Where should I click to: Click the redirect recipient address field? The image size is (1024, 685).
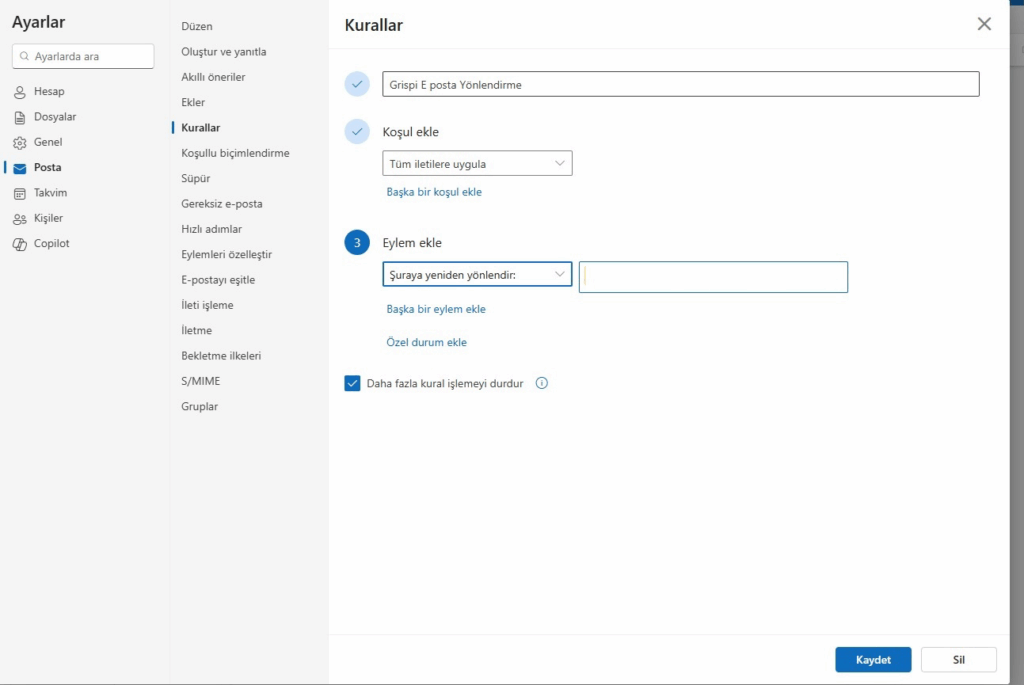[713, 277]
